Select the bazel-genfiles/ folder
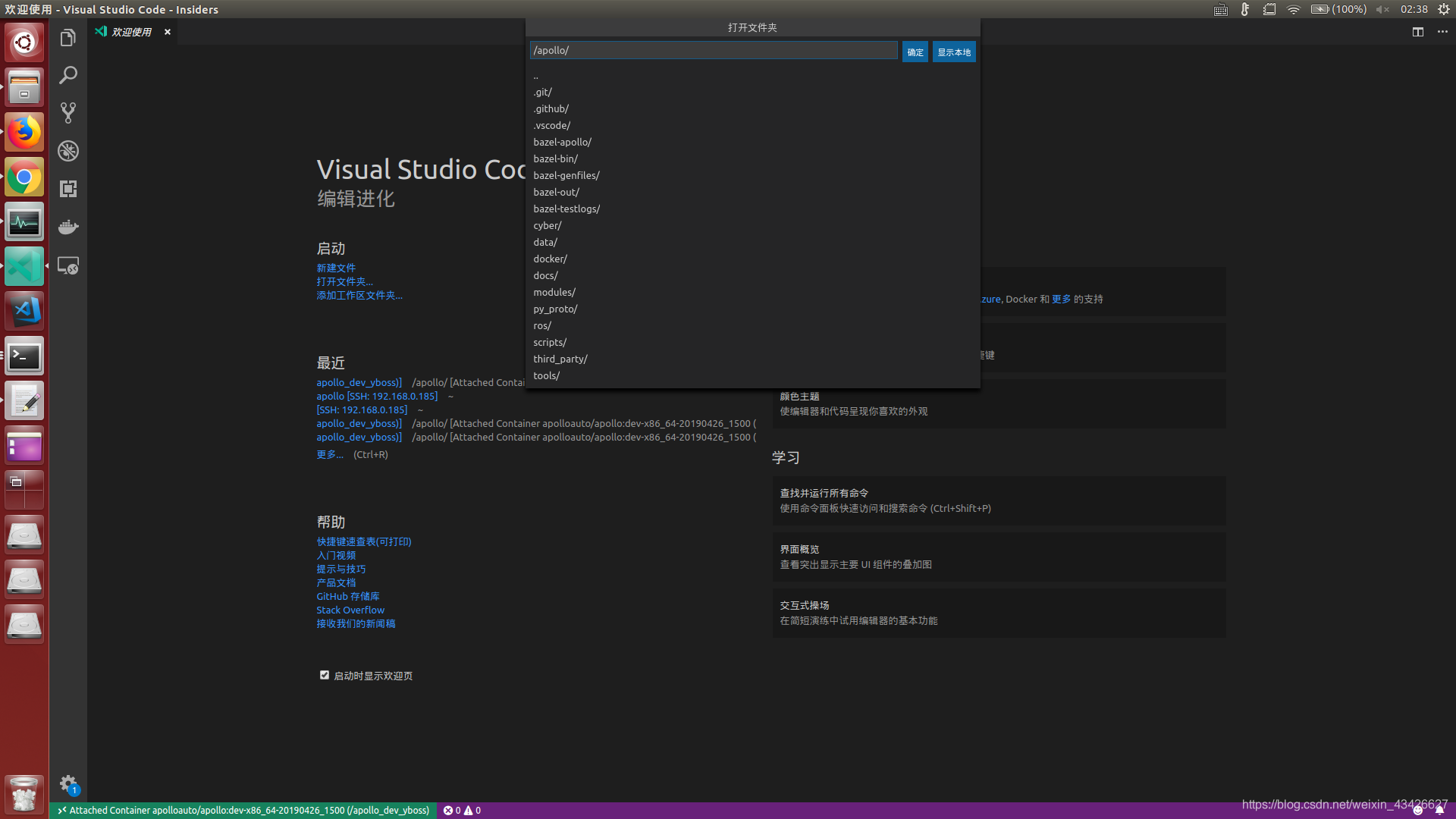 coord(753,176)
